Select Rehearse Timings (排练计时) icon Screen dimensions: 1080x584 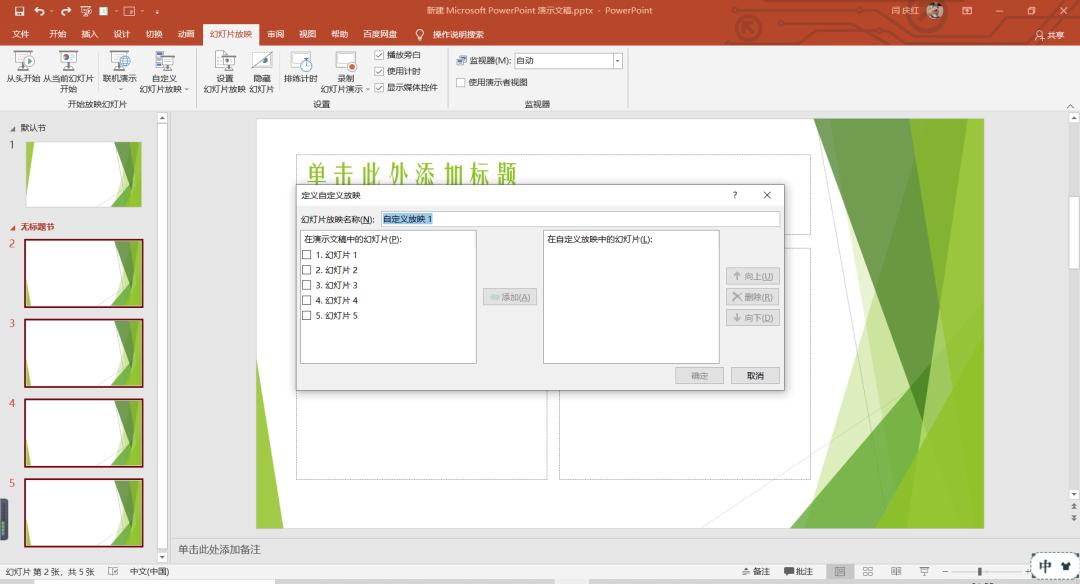pos(300,62)
